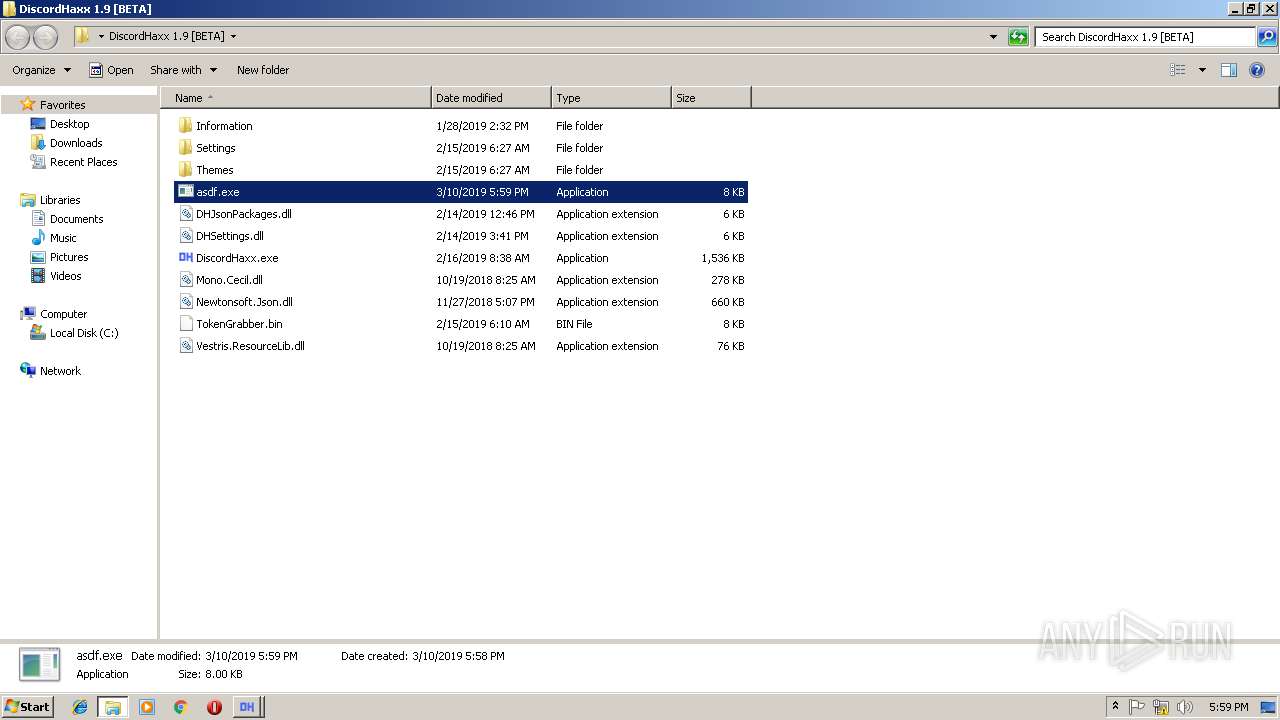Open Windows Media Player from taskbar
This screenshot has width=1280, height=720.
[147, 707]
